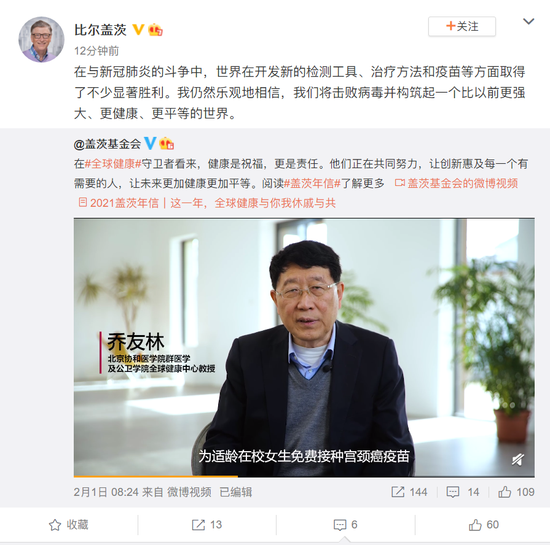This screenshot has height=545, width=550.
Task: Unmute the video with the speaker icon
Action: pos(517,459)
